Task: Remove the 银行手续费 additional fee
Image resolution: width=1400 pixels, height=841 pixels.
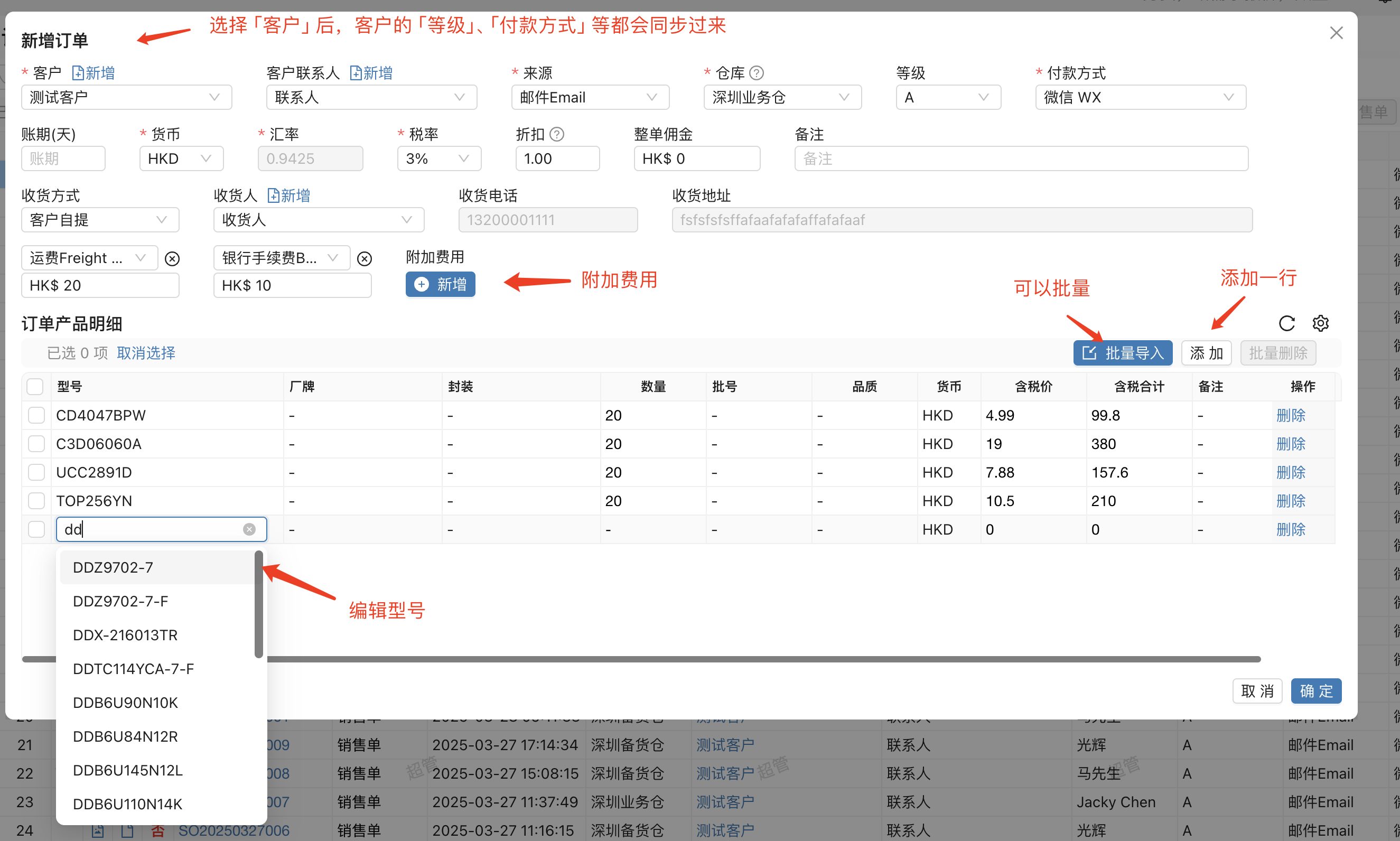Action: pyautogui.click(x=365, y=259)
